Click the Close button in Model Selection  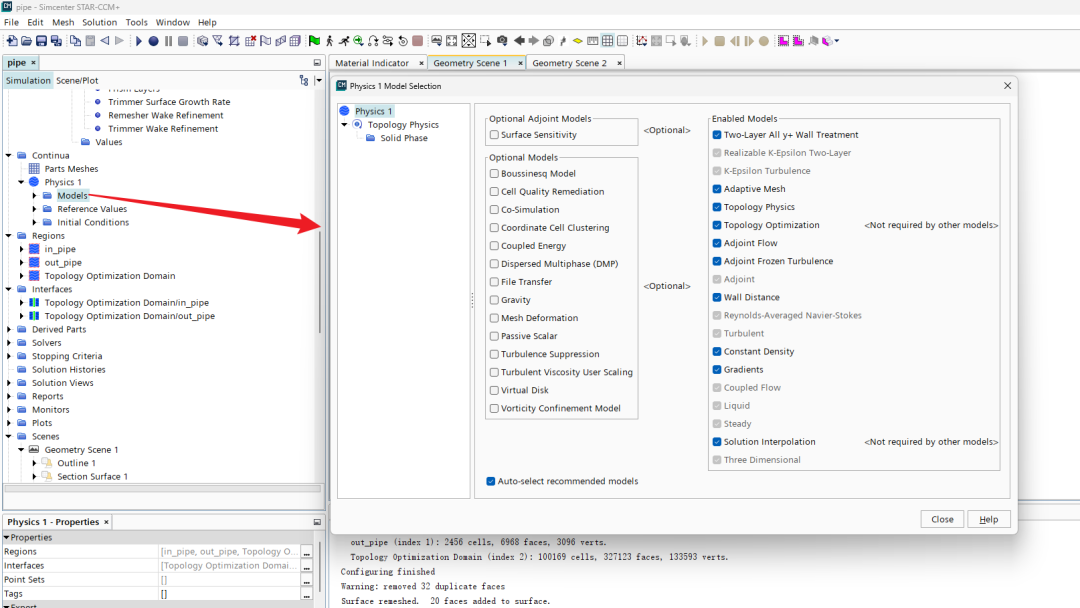(x=942, y=519)
